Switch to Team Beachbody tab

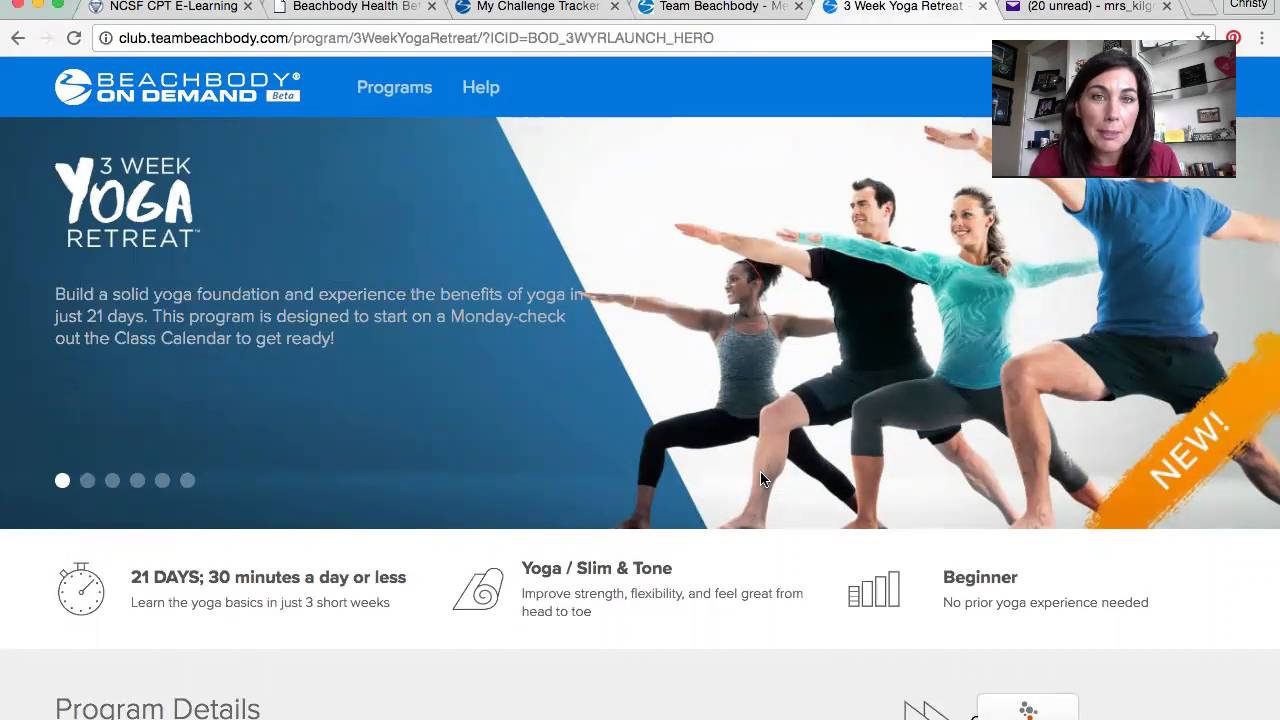(x=722, y=7)
